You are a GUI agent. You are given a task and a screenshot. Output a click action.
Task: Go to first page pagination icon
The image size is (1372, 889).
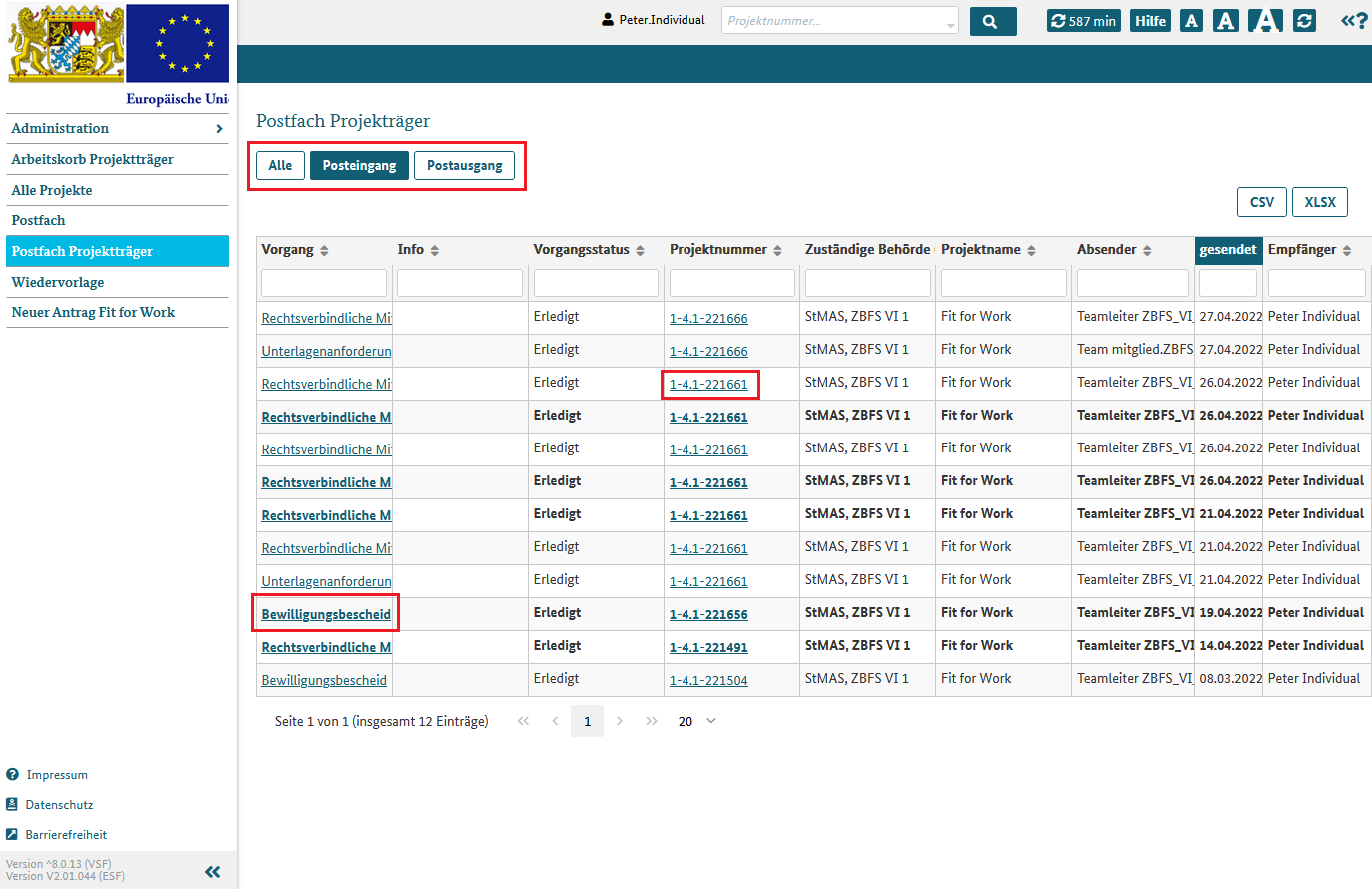pyautogui.click(x=523, y=721)
